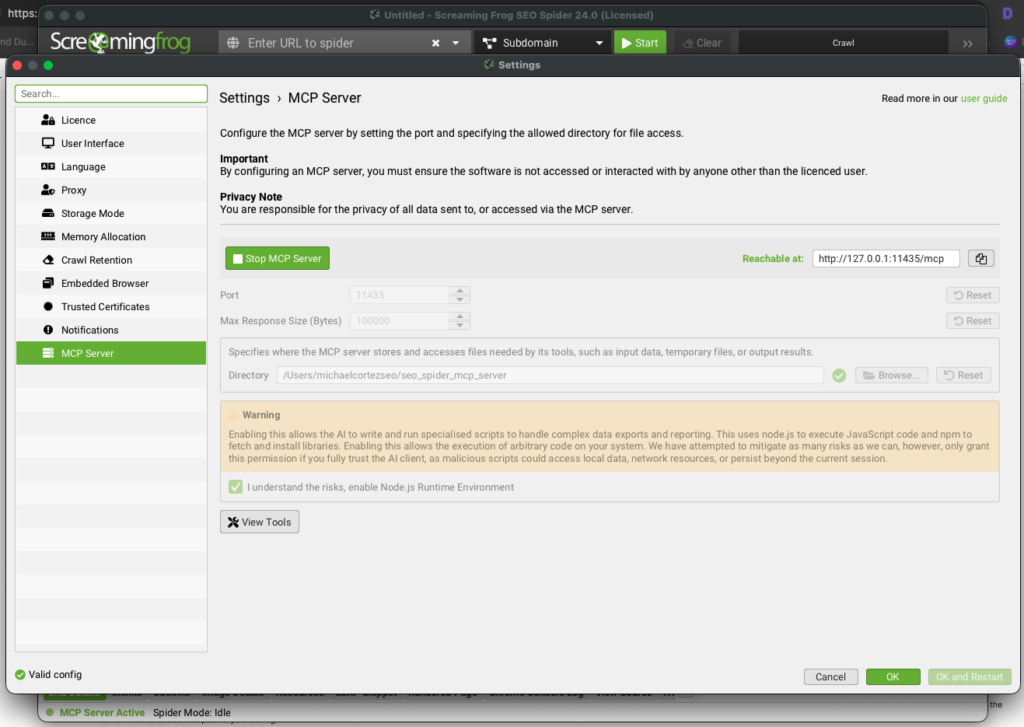The height and width of the screenshot is (727, 1024).
Task: Open the URL history dropdown arrow
Action: 456,43
